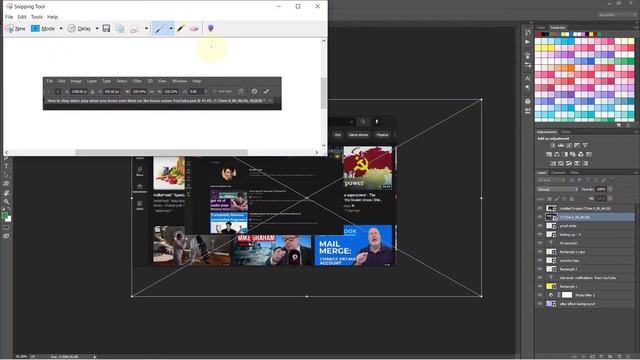Screen dimensions: 640x360
Task: Add a Brightness/Contrast adjustment
Action: (553, 145)
